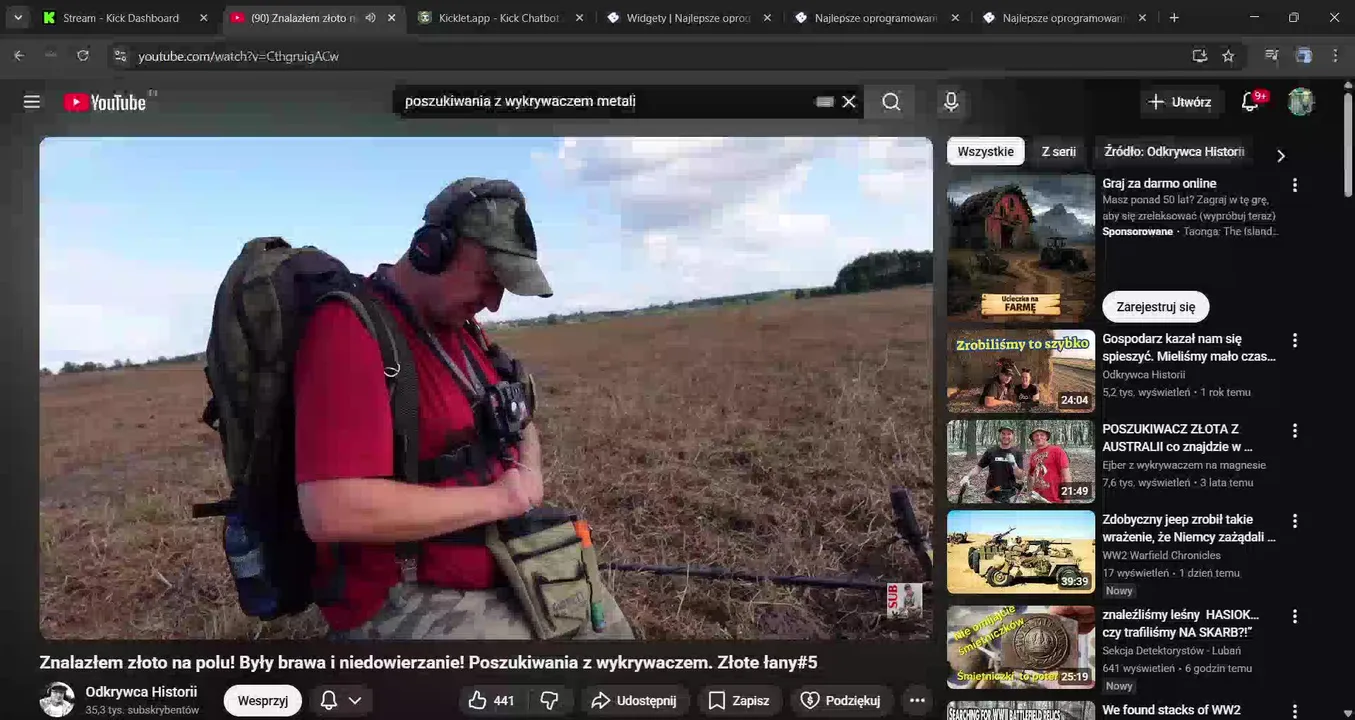Mute the tab audio speaker icon
The width and height of the screenshot is (1355, 720).
[370, 17]
